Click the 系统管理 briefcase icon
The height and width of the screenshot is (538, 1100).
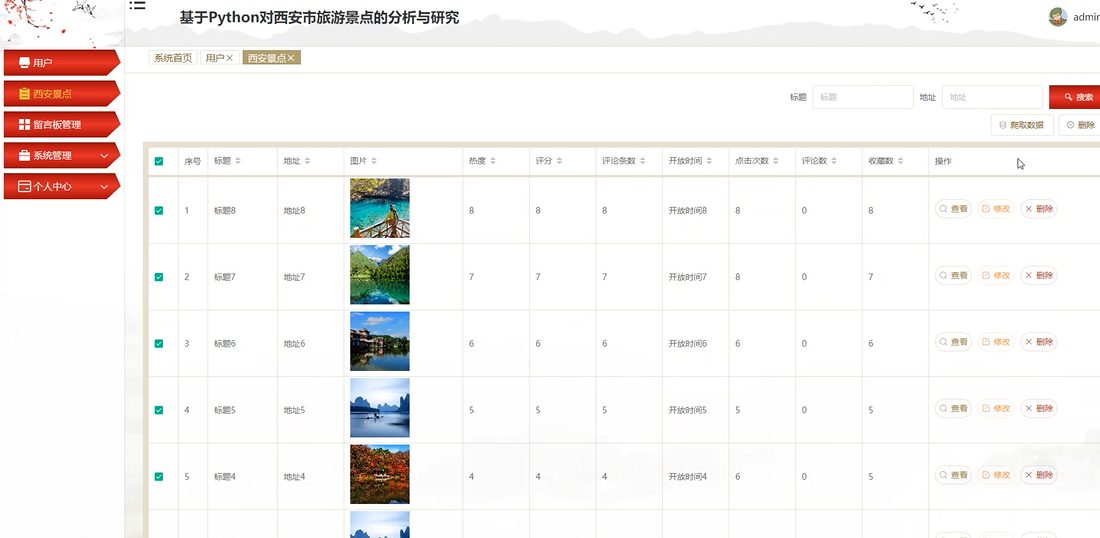click(25, 155)
